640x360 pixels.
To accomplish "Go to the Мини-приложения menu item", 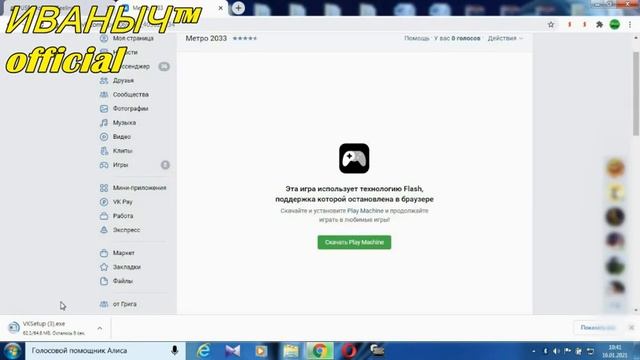I will click(x=139, y=188).
